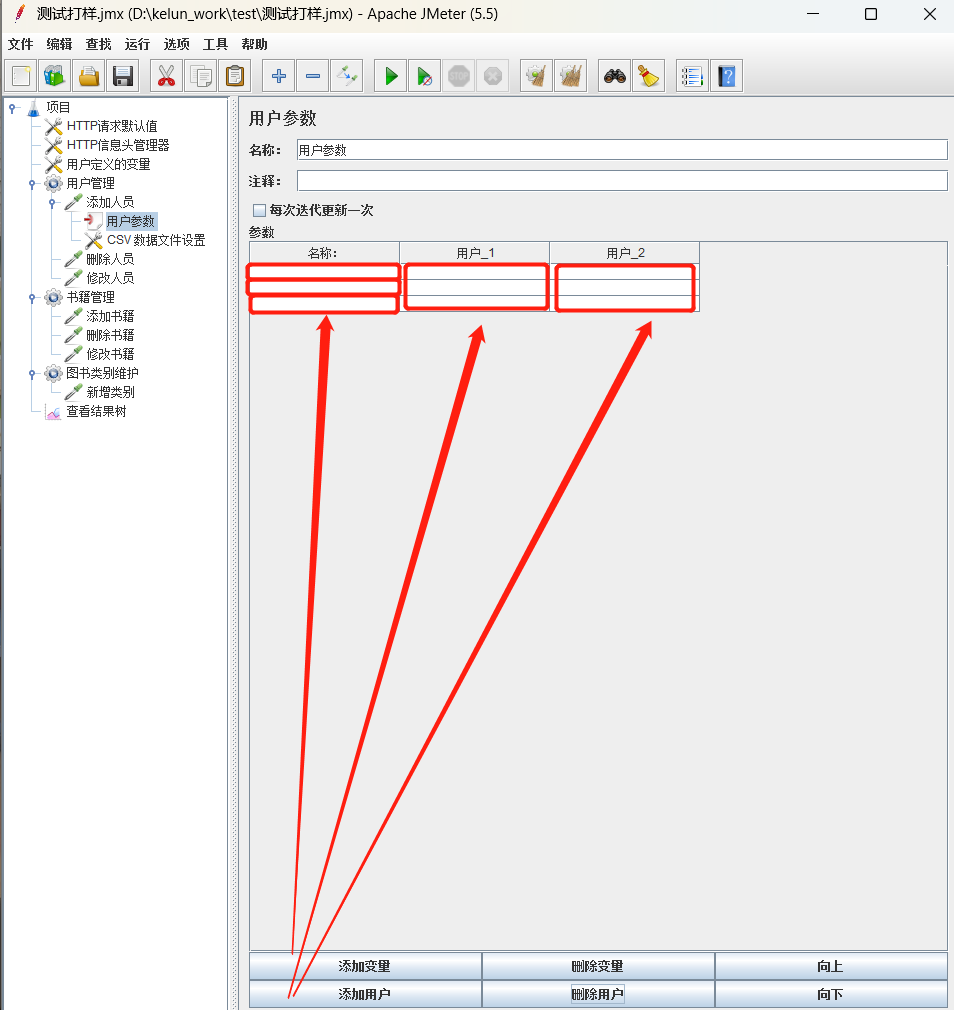Save the test plan with the floppy disk icon
Viewport: 954px width, 1010px height.
[x=123, y=77]
